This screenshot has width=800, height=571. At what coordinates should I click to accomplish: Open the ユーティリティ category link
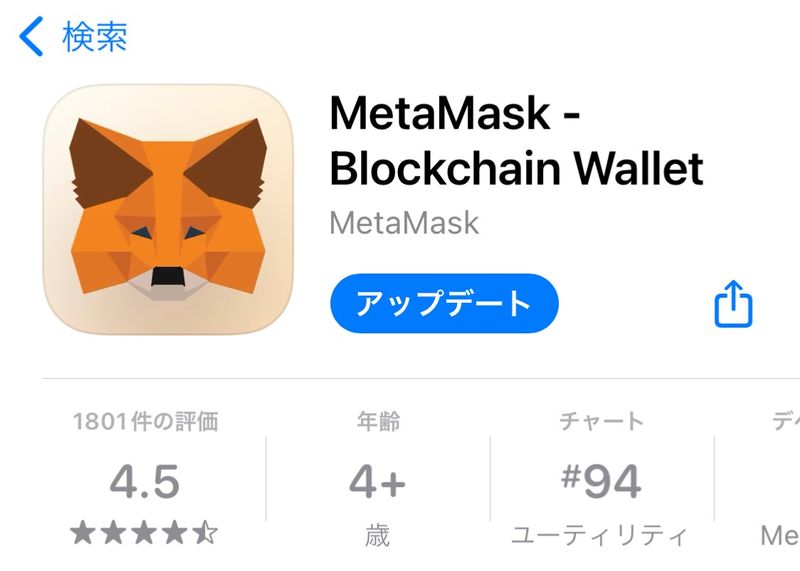click(600, 536)
